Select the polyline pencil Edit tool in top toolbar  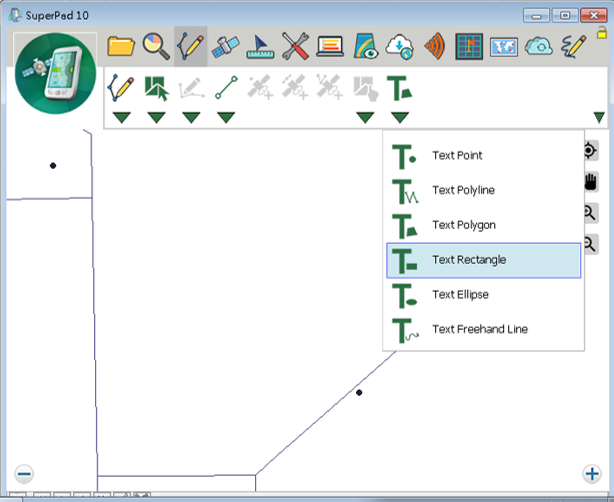(191, 46)
